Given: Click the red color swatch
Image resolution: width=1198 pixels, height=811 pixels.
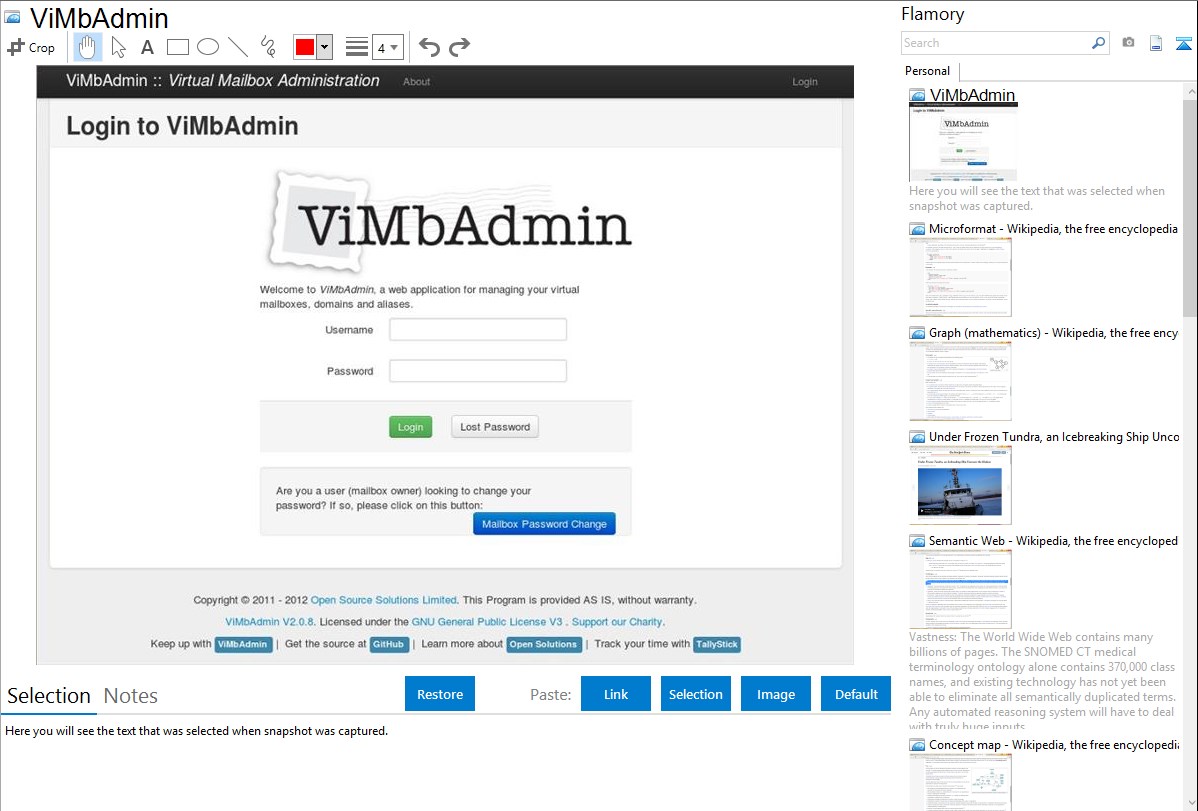Looking at the screenshot, I should point(305,47).
